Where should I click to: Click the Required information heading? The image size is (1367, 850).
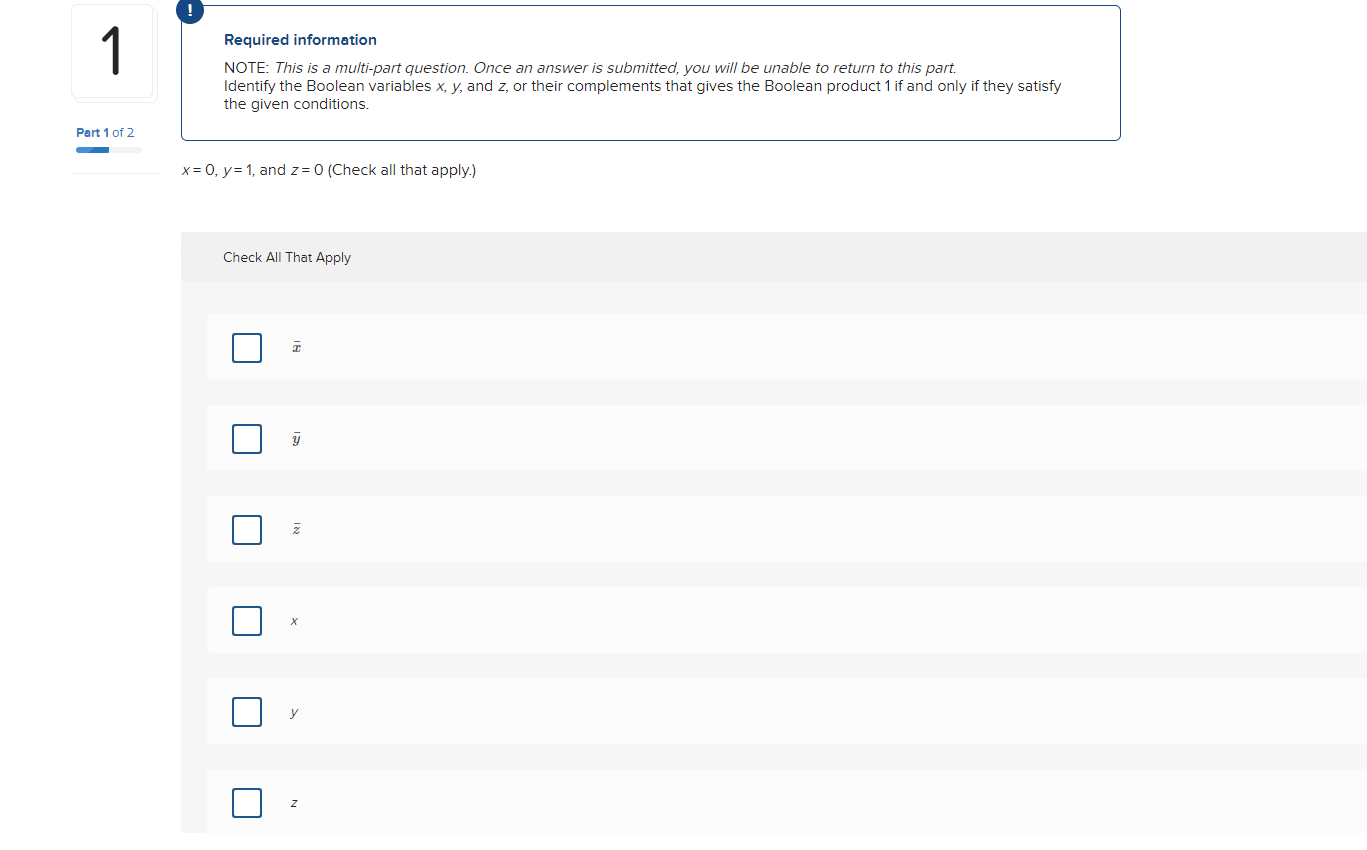pyautogui.click(x=300, y=39)
